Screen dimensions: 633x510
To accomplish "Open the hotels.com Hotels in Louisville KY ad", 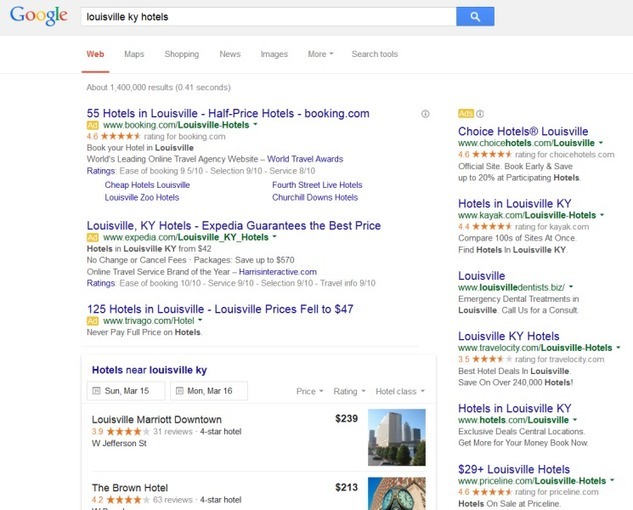I will [515, 408].
